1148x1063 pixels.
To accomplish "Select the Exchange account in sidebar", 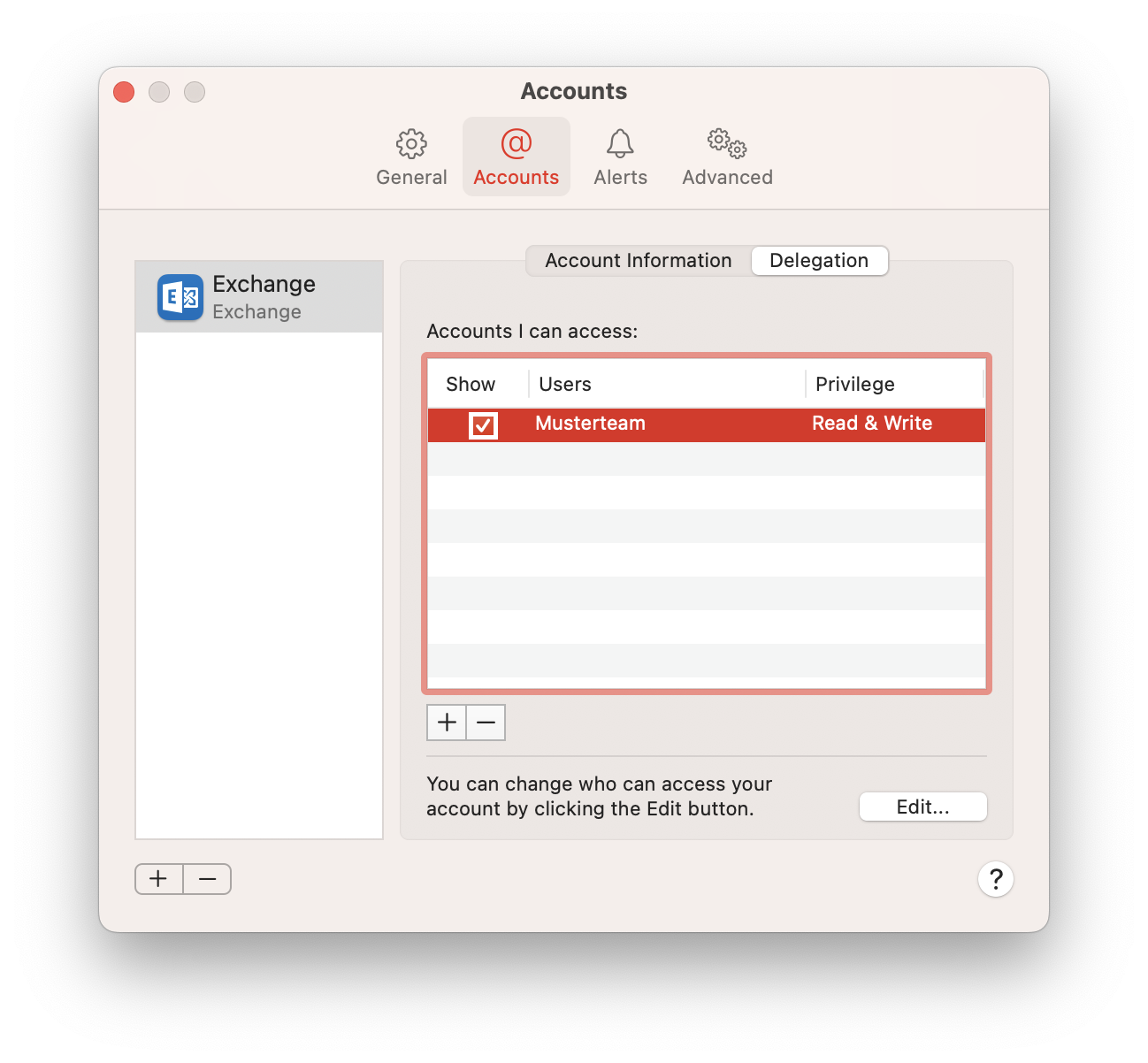I will pyautogui.click(x=259, y=297).
